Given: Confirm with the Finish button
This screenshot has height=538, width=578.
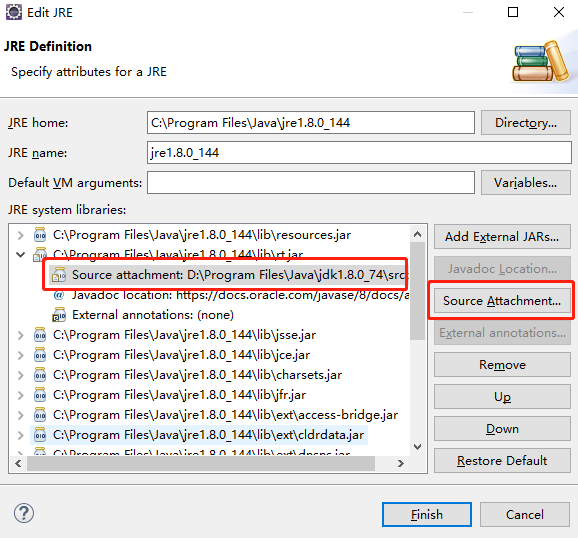Looking at the screenshot, I should pyautogui.click(x=427, y=514).
